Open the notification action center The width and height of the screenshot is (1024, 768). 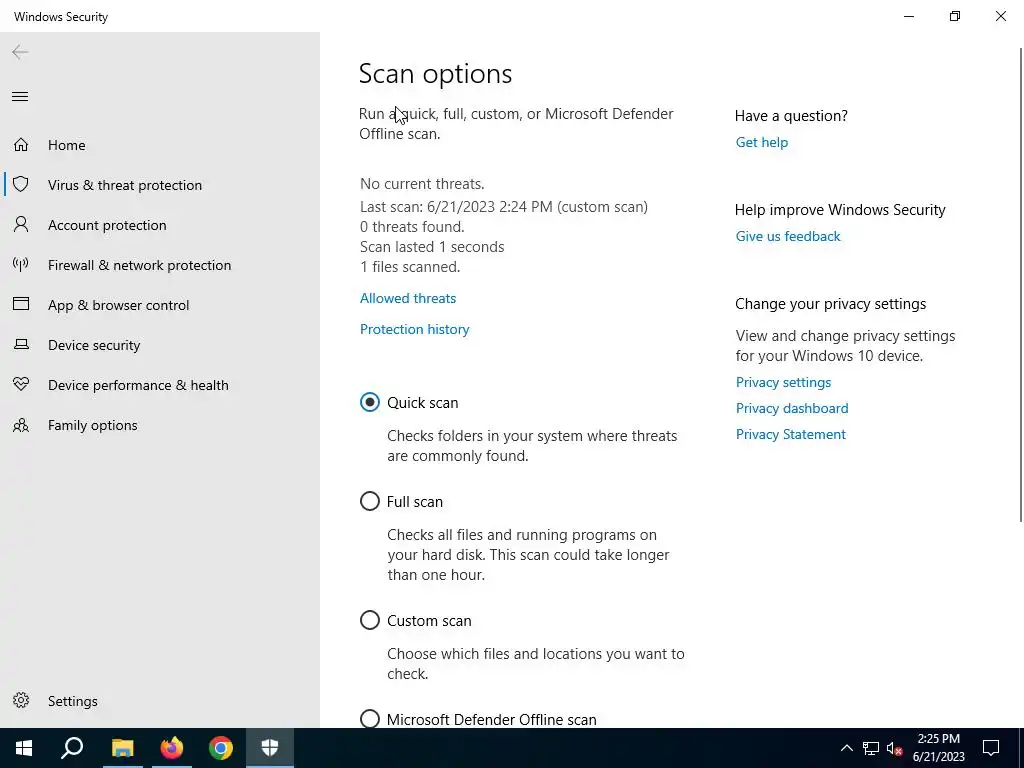coord(991,748)
